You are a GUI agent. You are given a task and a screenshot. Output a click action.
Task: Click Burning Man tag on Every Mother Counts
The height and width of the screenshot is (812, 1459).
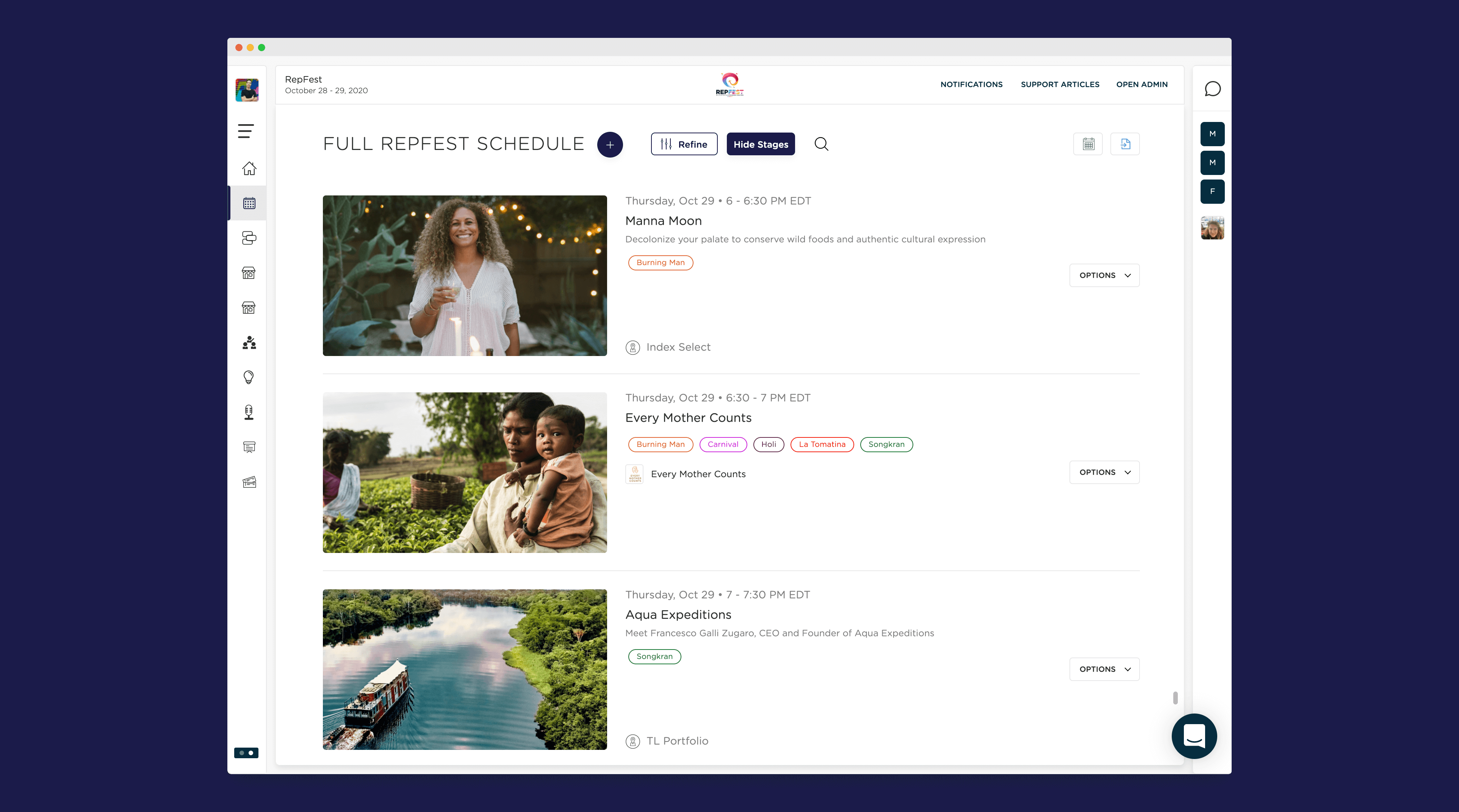[661, 445]
